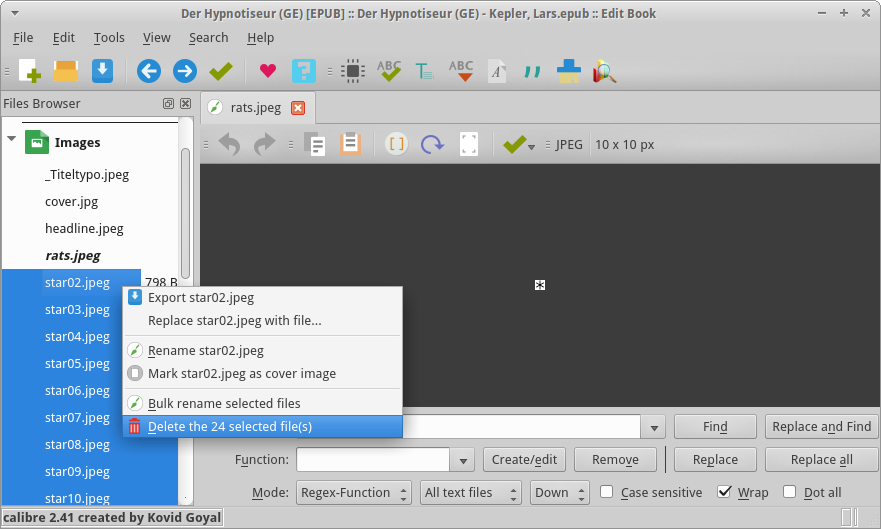This screenshot has height=529, width=881.
Task: Open the File menu
Action: [x=23, y=38]
